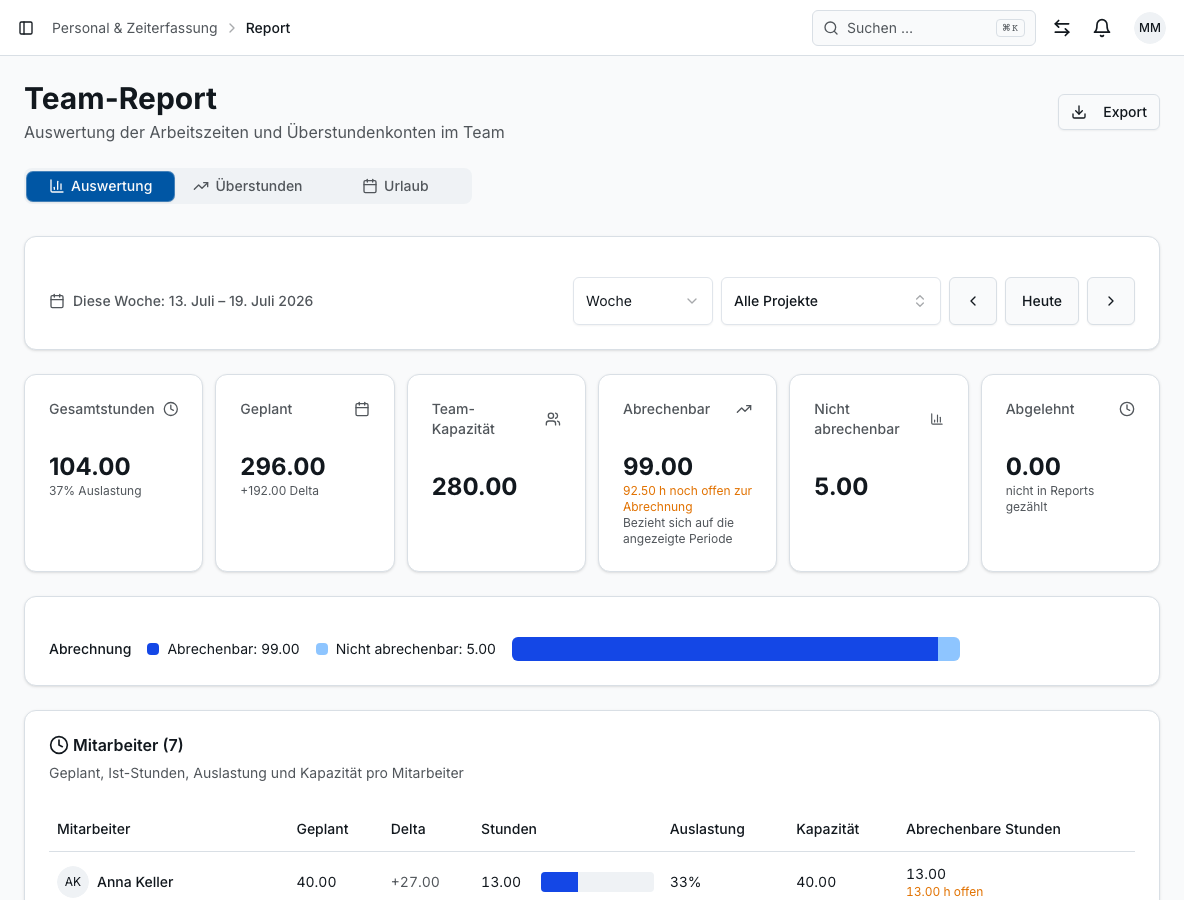Click the 280.00 Team-Kapazität value
This screenshot has width=1184, height=900.
pos(474,486)
